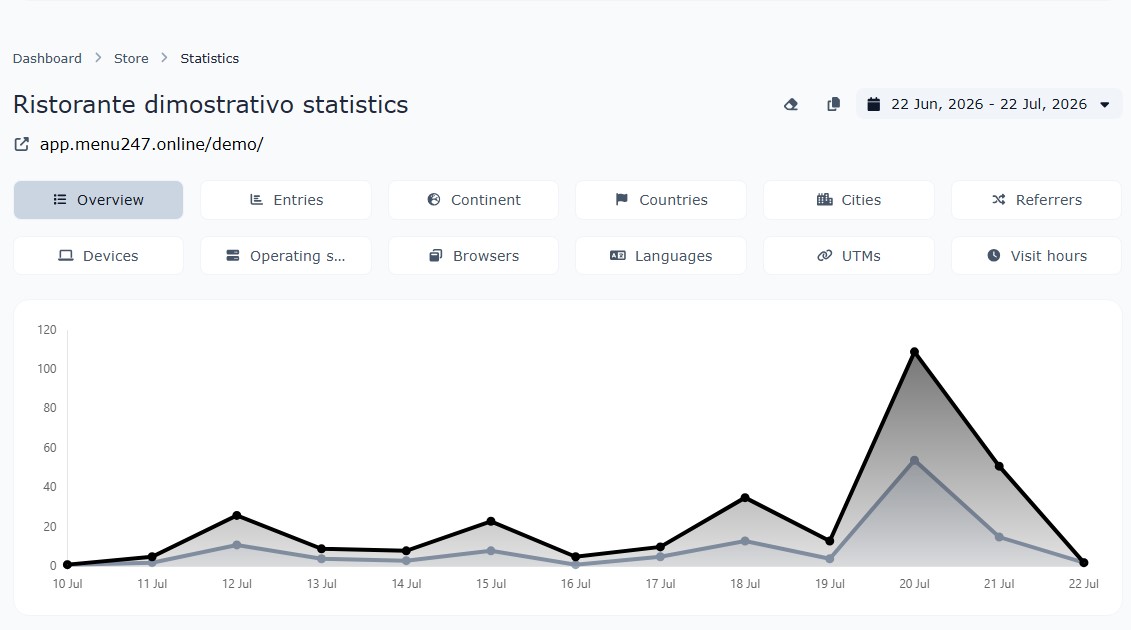Expand the date range dropdown arrow
This screenshot has height=630, width=1131.
pyautogui.click(x=1104, y=105)
